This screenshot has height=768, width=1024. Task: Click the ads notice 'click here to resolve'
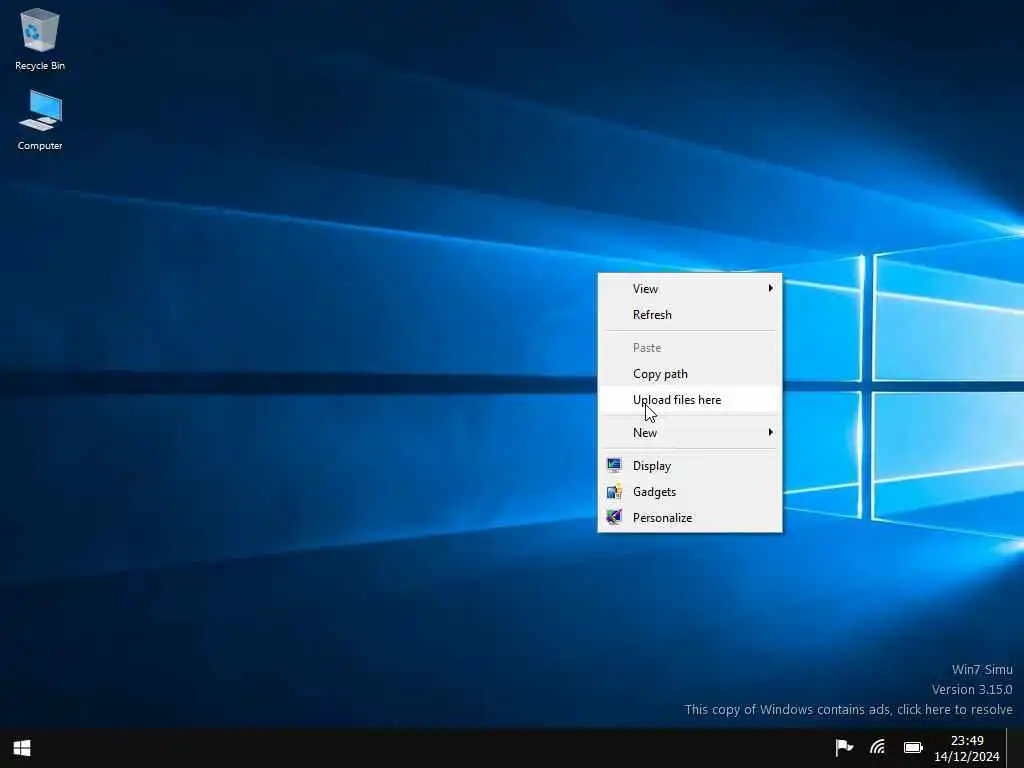955,709
